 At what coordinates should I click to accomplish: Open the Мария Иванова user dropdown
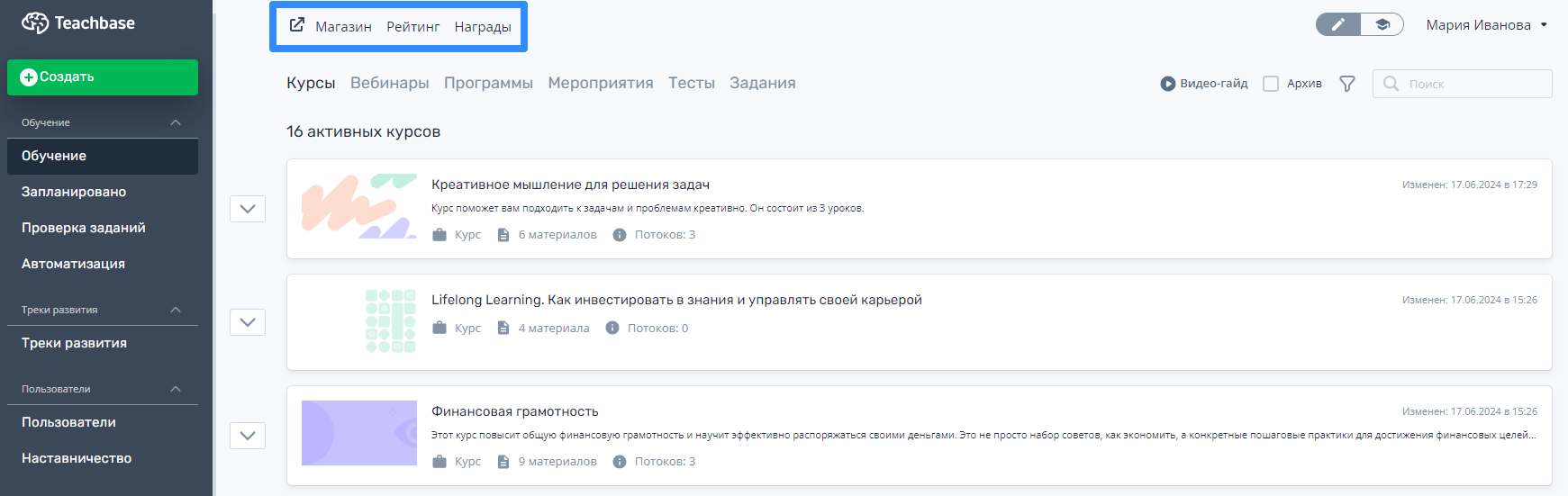1487,25
